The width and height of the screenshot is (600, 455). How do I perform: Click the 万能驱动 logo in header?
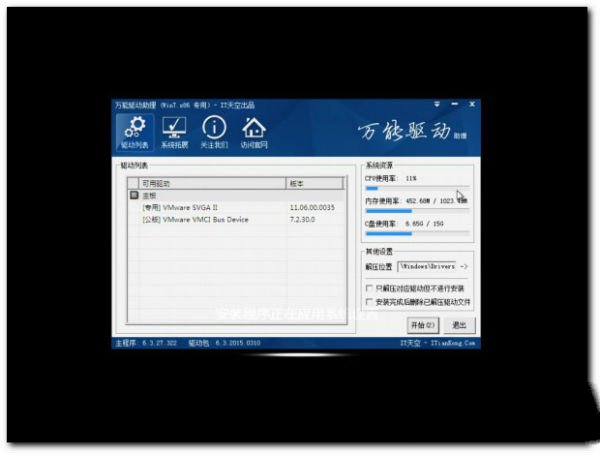405,133
